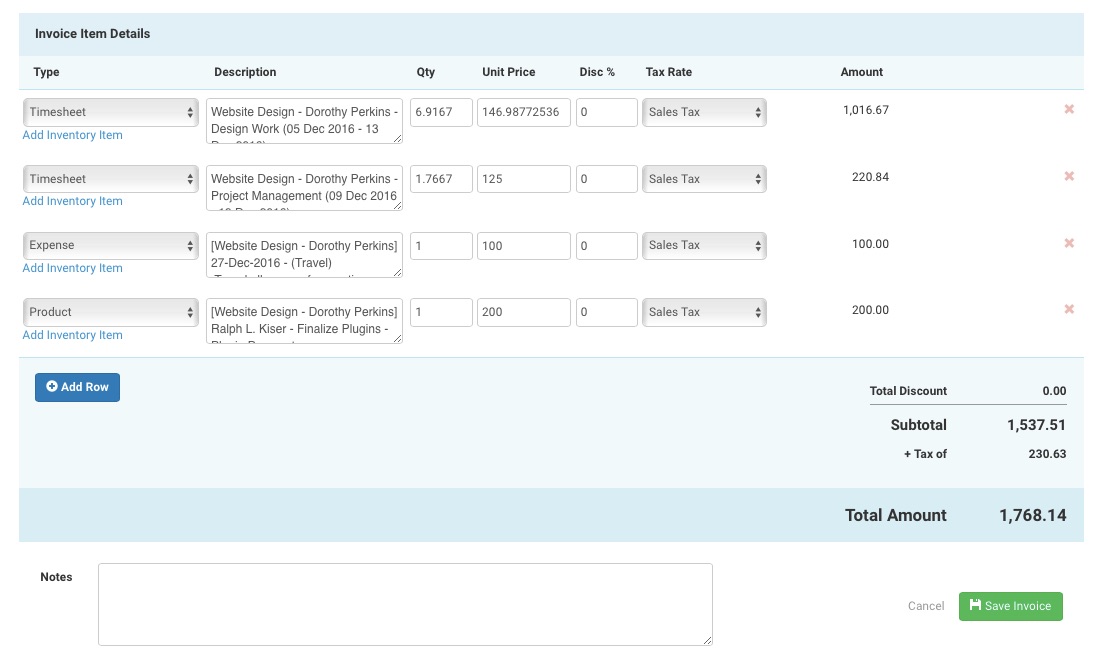Image resolution: width=1100 pixels, height=659 pixels.
Task: Open the Type dropdown on the Expense row
Action: 110,245
